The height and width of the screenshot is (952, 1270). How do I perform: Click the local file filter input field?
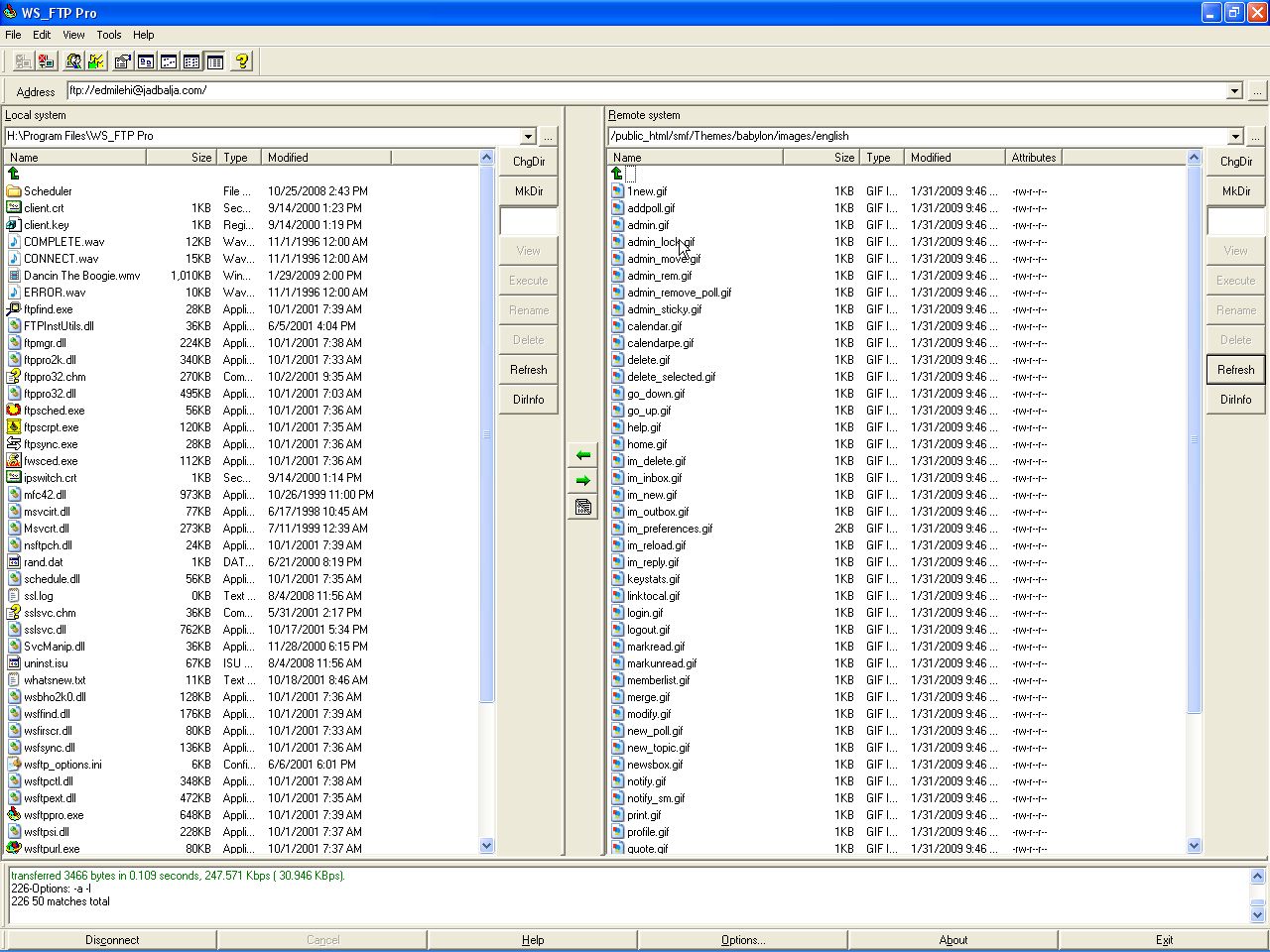click(x=529, y=221)
